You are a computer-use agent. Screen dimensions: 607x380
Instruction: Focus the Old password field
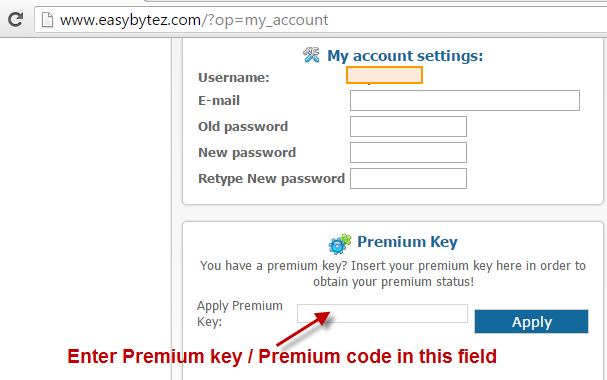click(408, 127)
